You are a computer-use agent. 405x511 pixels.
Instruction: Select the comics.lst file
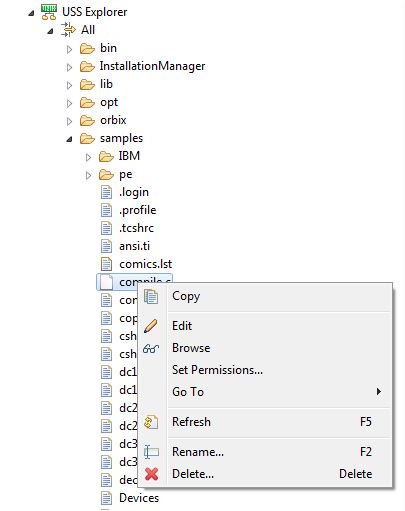point(145,264)
